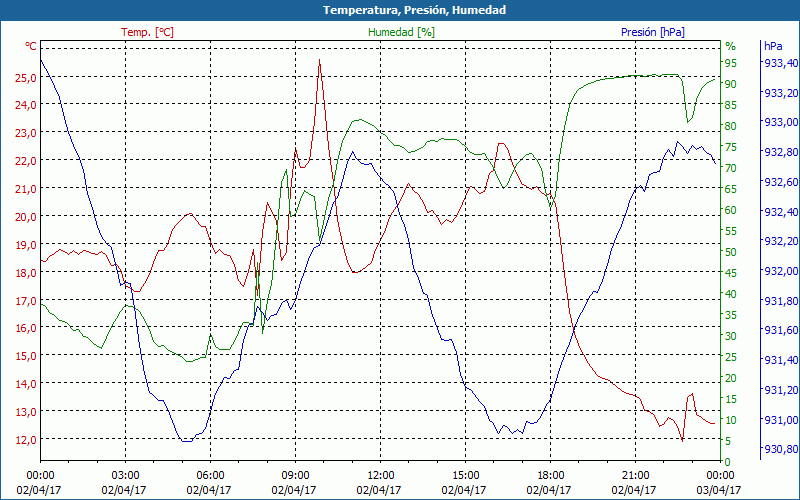Image resolution: width=800 pixels, height=500 pixels.
Task: Click the blue 'hPa' axis unit label
Action: [773, 45]
